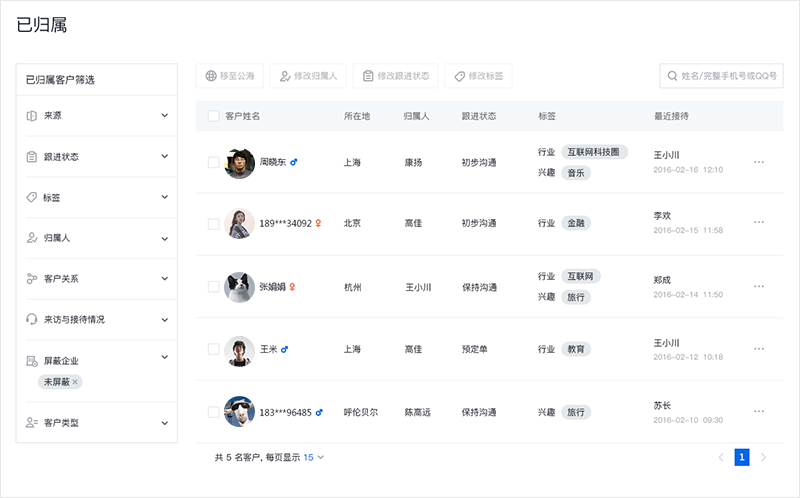Image resolution: width=800 pixels, height=498 pixels.
Task: Click the 所在地 column header
Action: [357, 116]
